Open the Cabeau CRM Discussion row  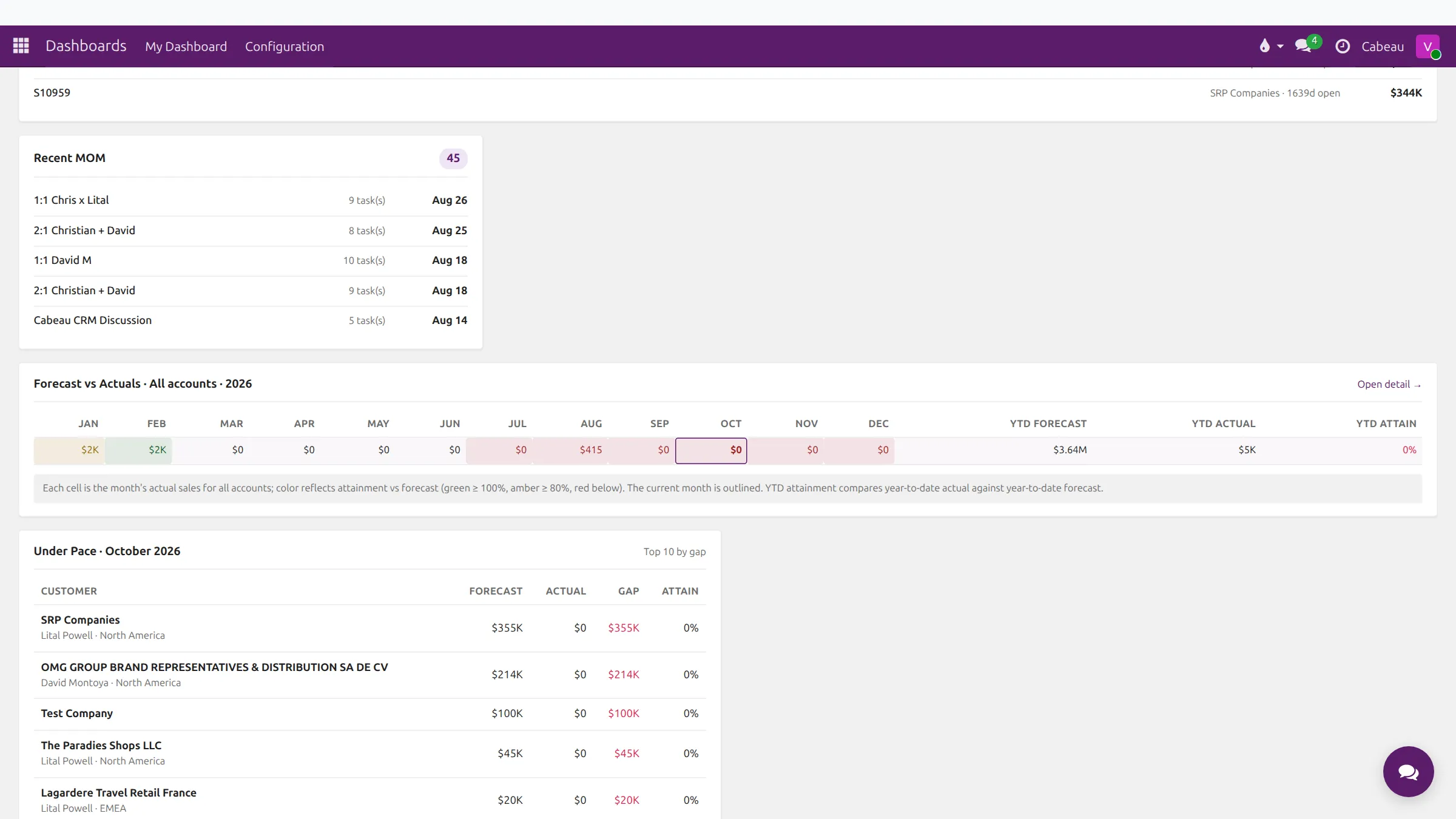tap(251, 320)
